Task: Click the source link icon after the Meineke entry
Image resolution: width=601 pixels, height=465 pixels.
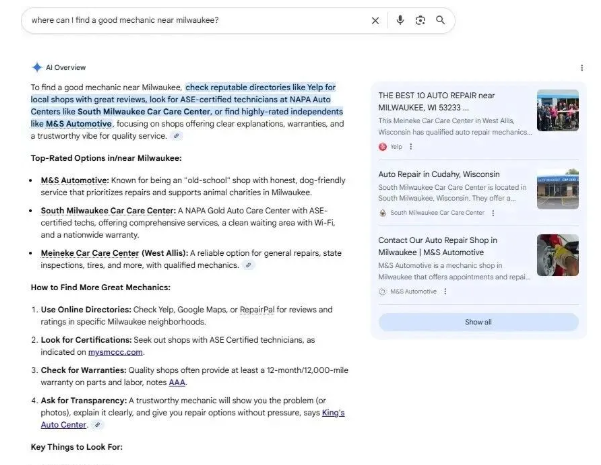Action: pyautogui.click(x=248, y=265)
